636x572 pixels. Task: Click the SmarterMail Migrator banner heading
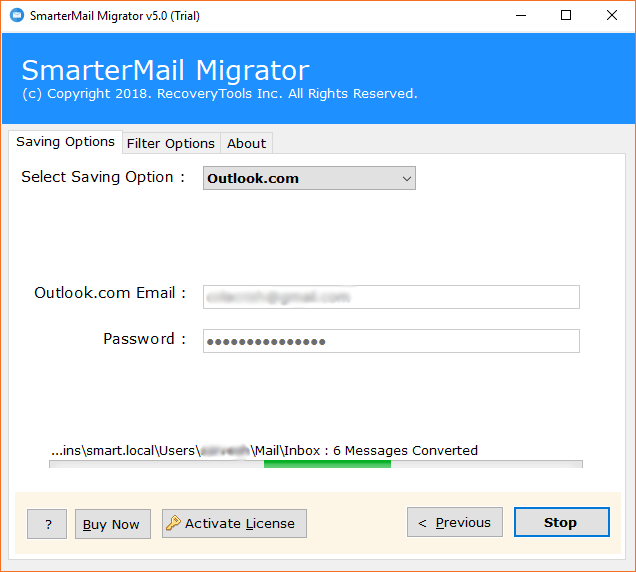(165, 71)
